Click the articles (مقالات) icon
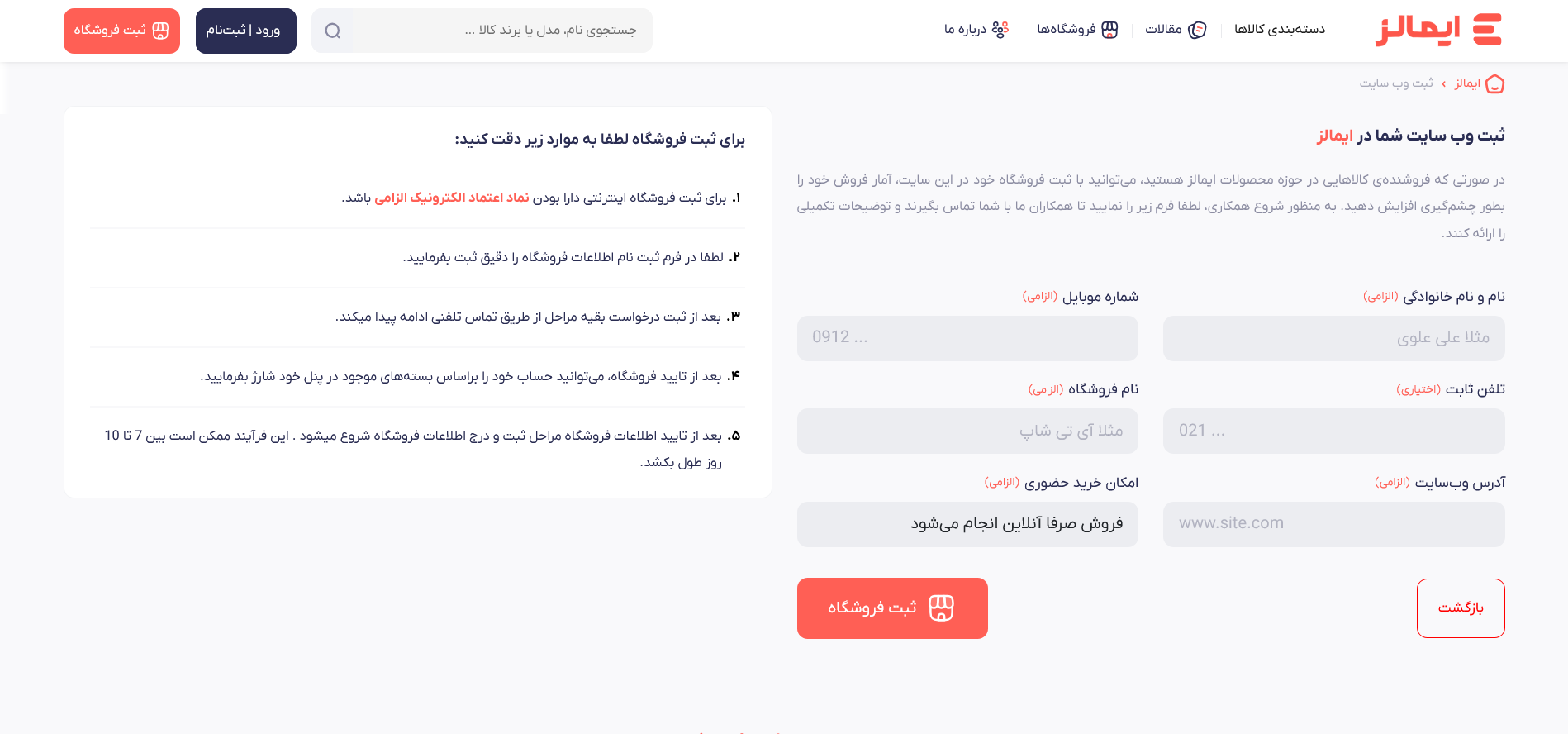1568x734 pixels. point(1197,31)
